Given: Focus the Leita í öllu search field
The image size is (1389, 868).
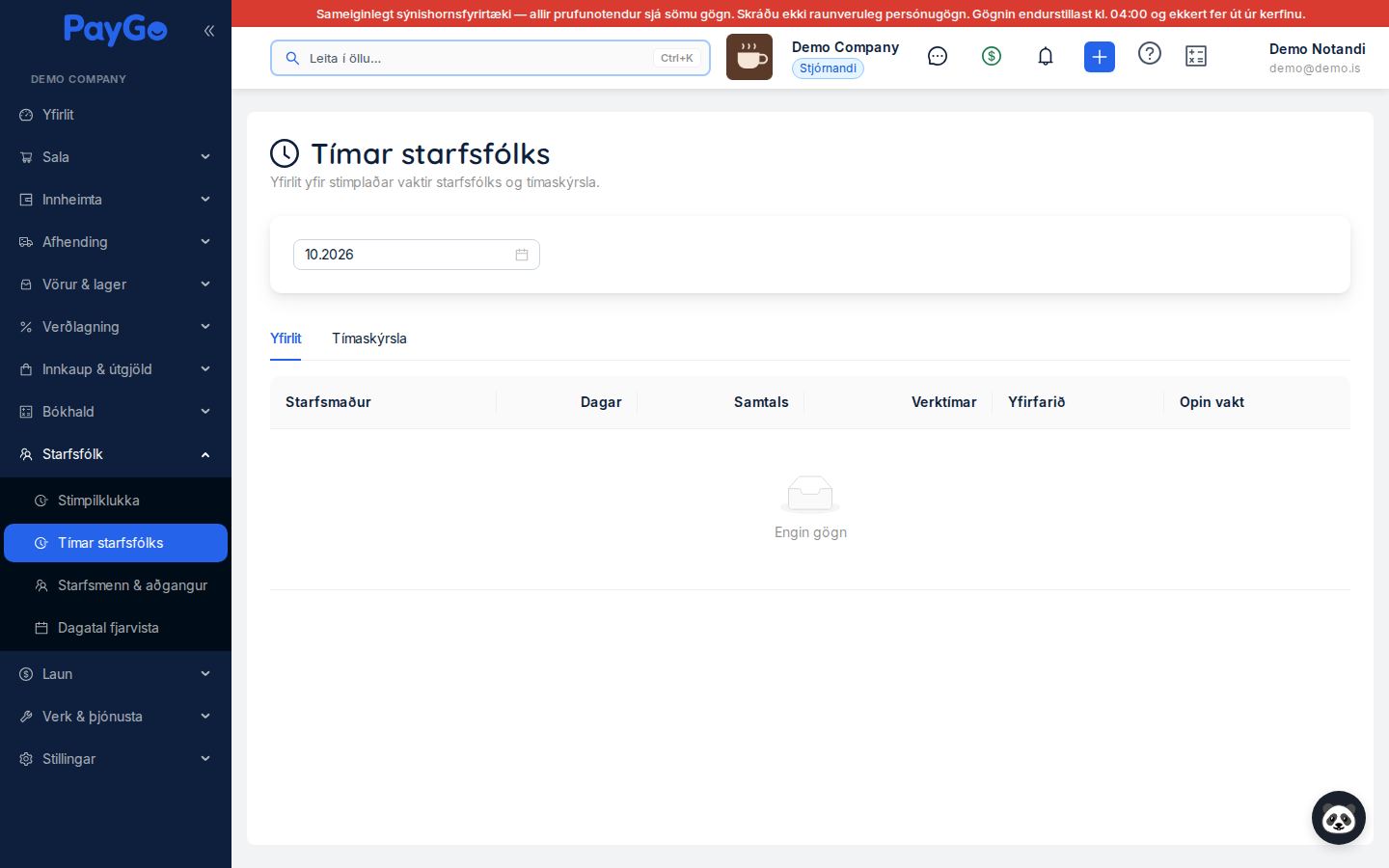Looking at the screenshot, I should 490,58.
